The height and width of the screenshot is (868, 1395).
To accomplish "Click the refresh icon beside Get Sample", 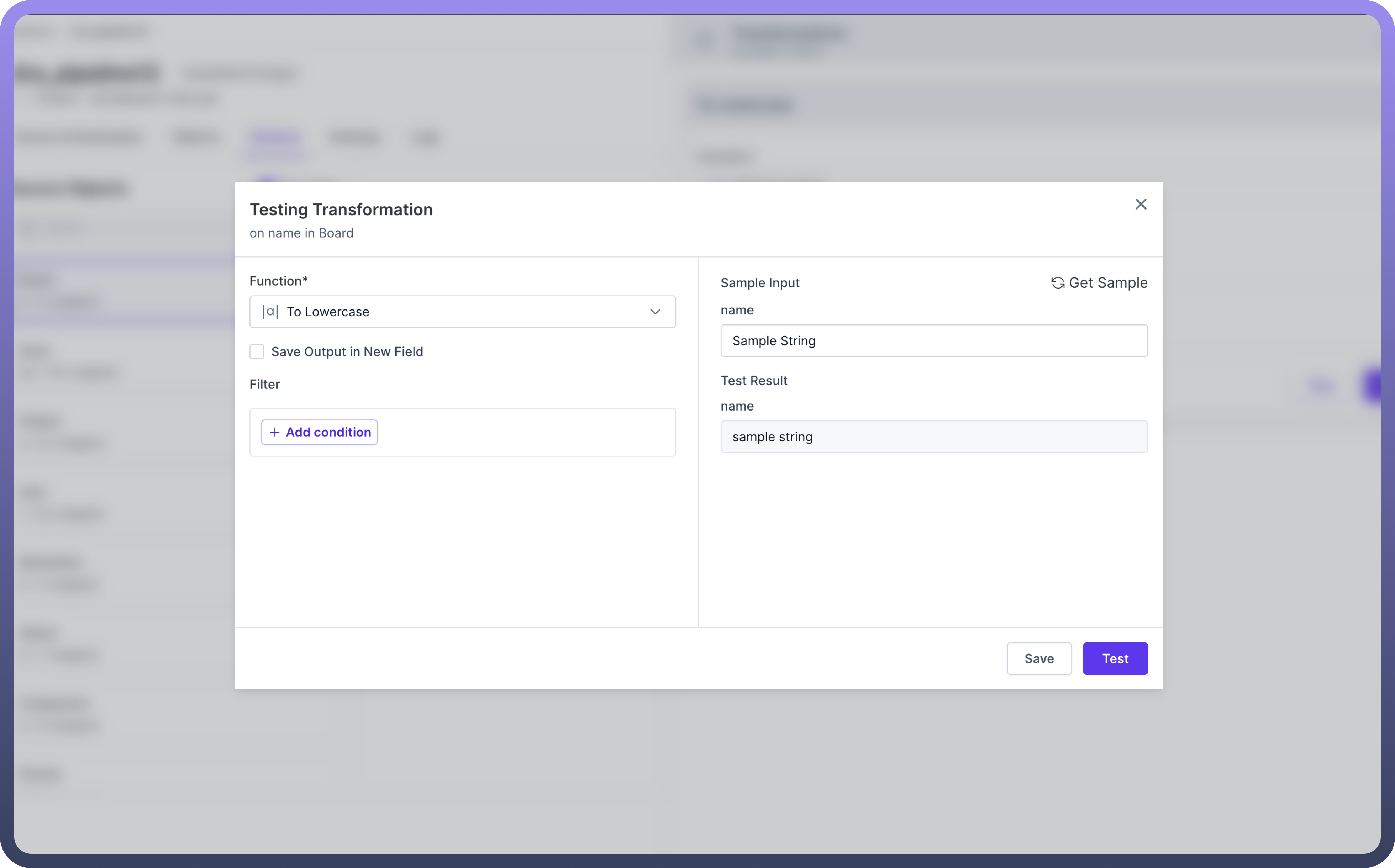I will [1057, 283].
